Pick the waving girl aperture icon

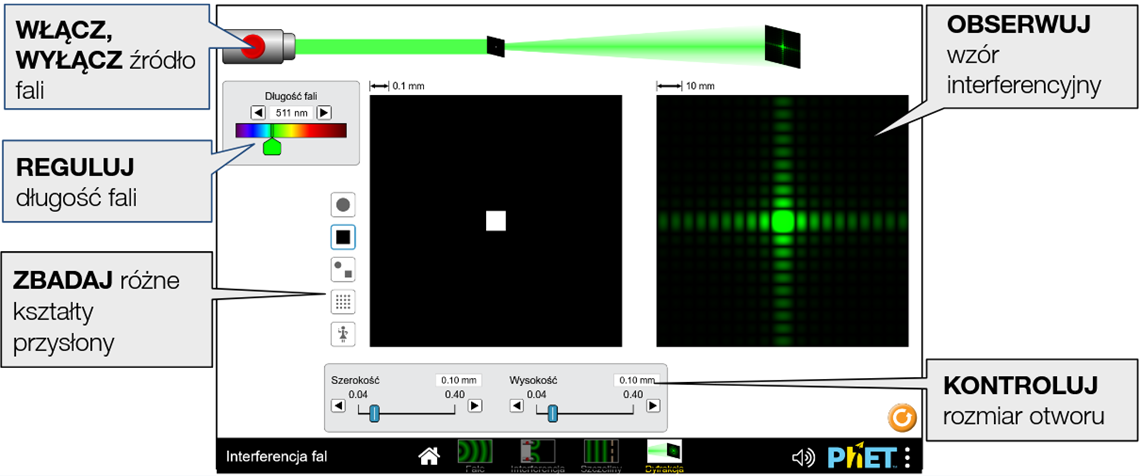tap(342, 334)
